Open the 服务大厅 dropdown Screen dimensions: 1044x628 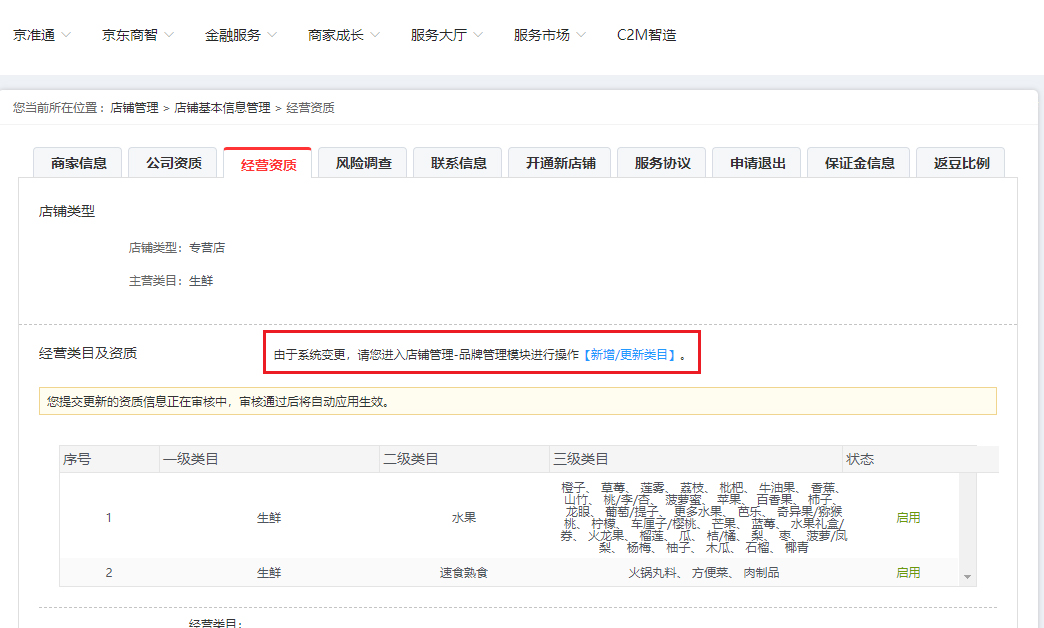pyautogui.click(x=440, y=34)
